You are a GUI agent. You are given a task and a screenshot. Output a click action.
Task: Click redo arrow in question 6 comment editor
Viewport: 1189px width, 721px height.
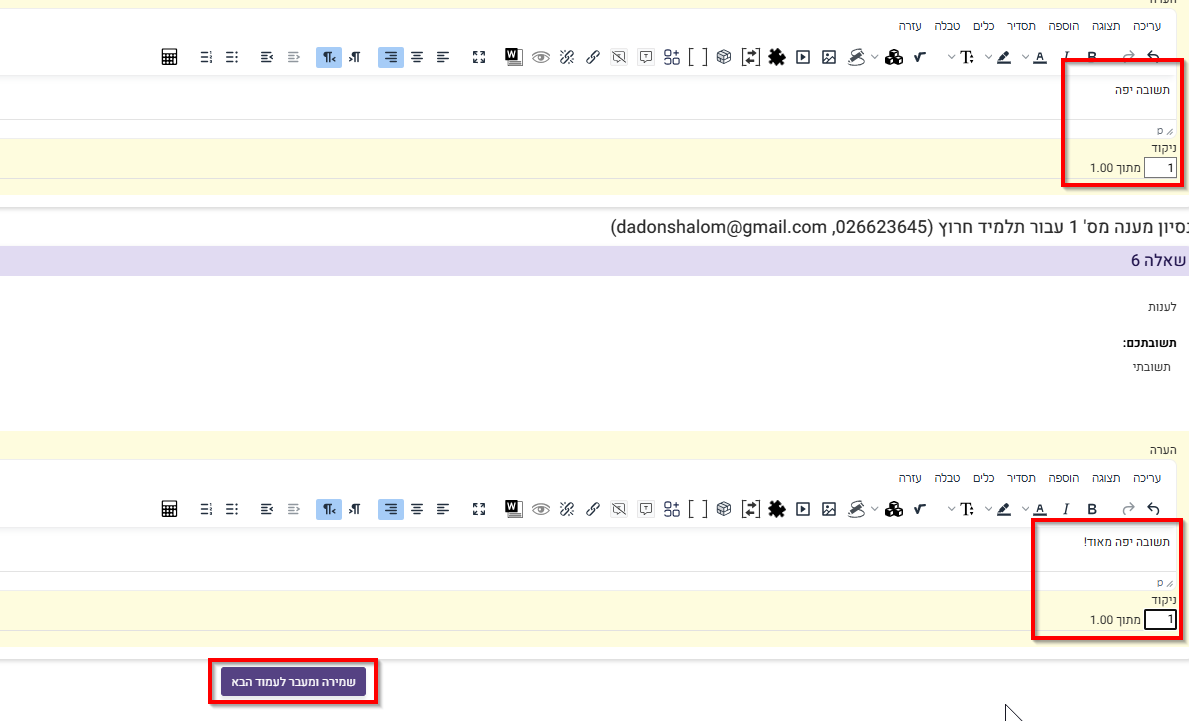pyautogui.click(x=1128, y=509)
